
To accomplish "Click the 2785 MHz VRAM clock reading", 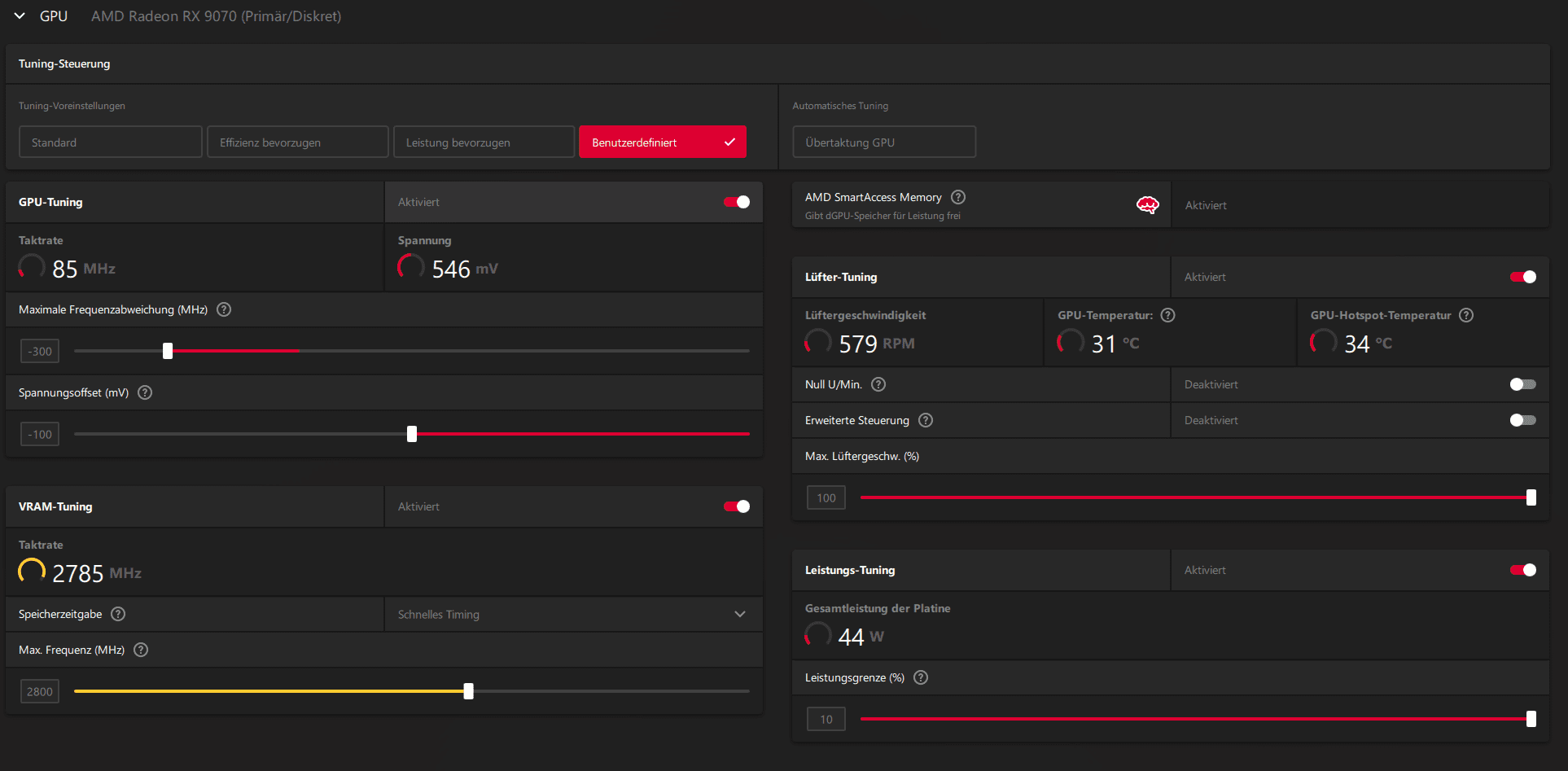I will (x=97, y=573).
